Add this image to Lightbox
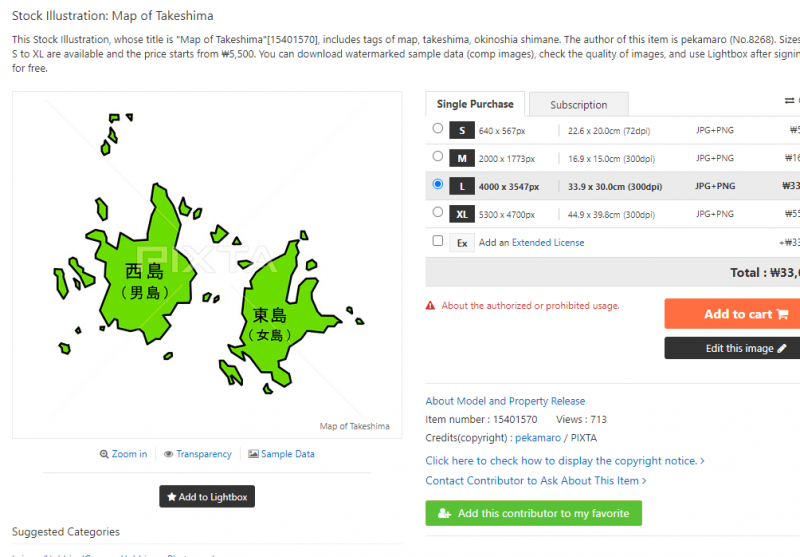The height and width of the screenshot is (557, 800). [x=207, y=496]
